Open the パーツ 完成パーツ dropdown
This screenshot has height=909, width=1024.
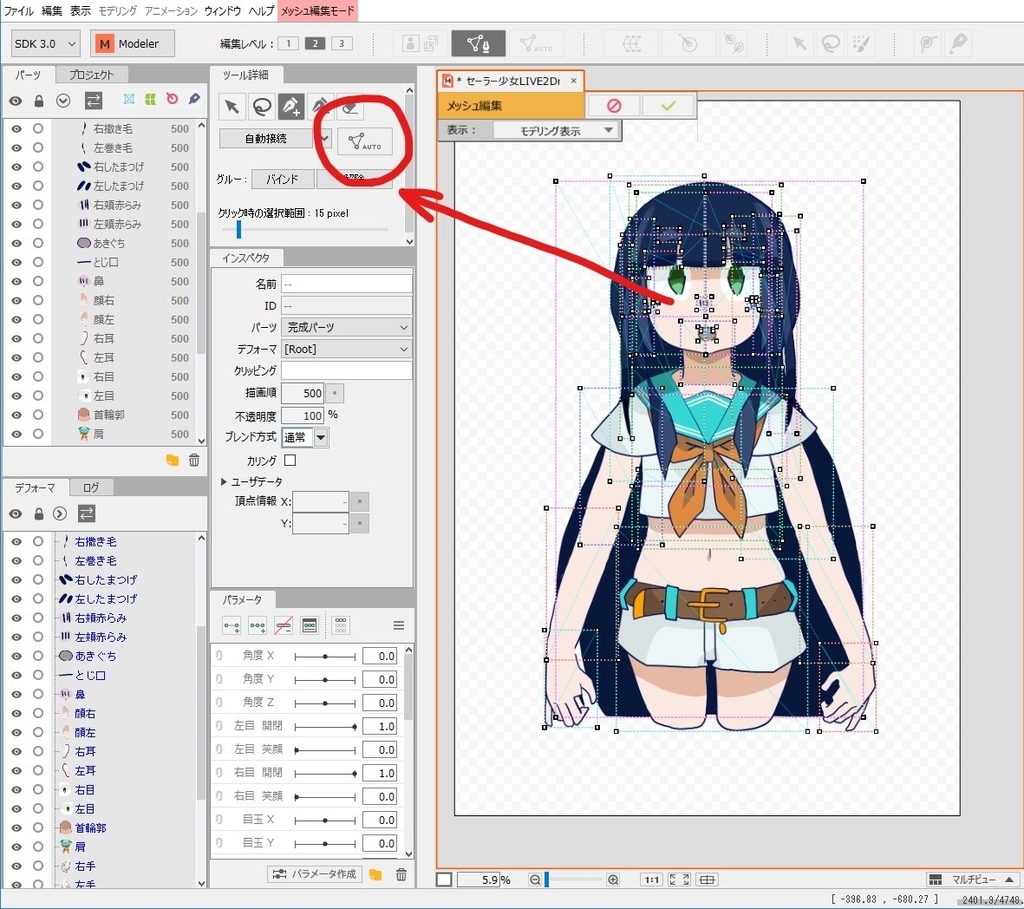pyautogui.click(x=347, y=327)
